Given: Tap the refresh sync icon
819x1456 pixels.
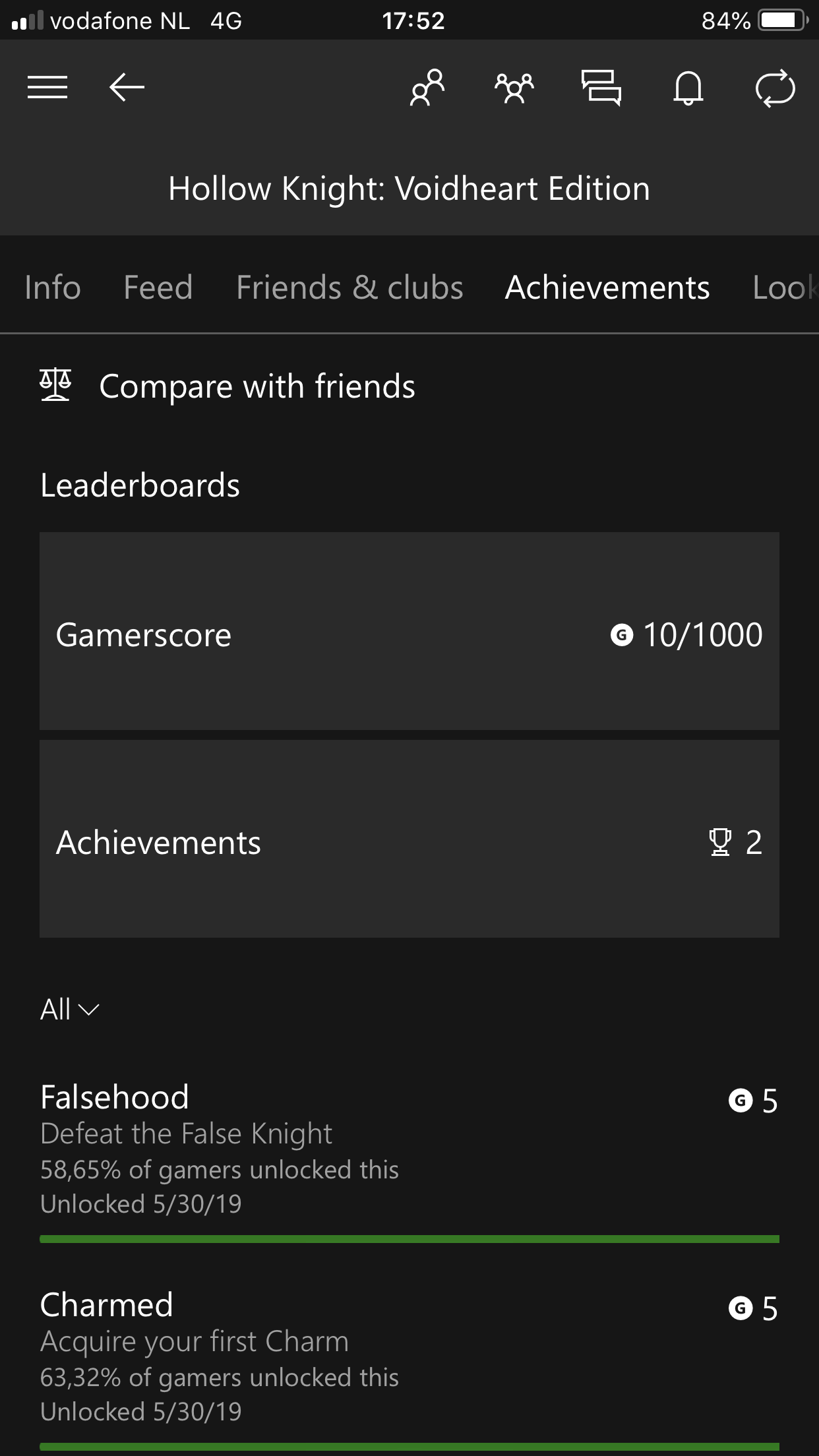Looking at the screenshot, I should tap(775, 87).
